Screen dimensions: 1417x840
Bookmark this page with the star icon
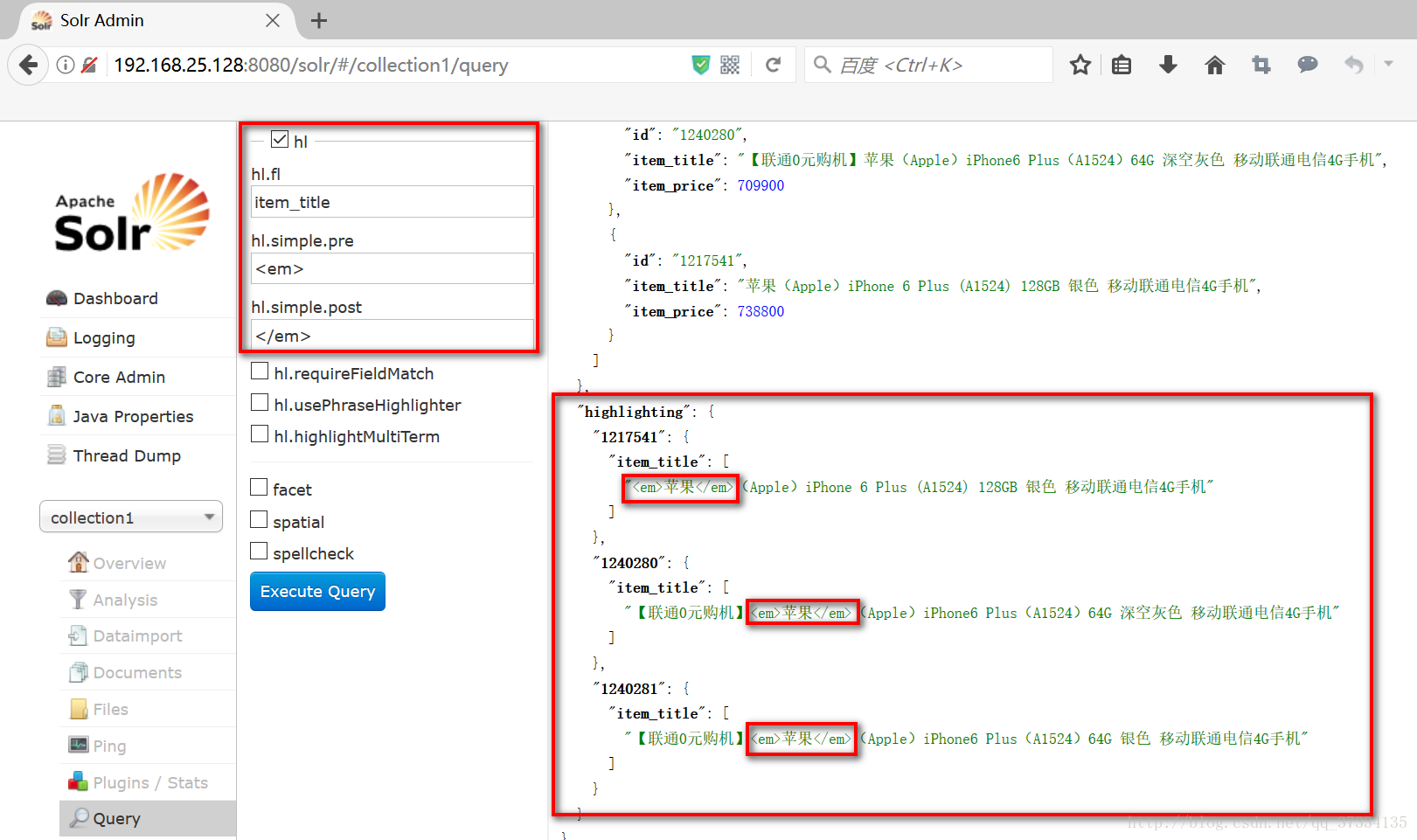coord(1080,65)
